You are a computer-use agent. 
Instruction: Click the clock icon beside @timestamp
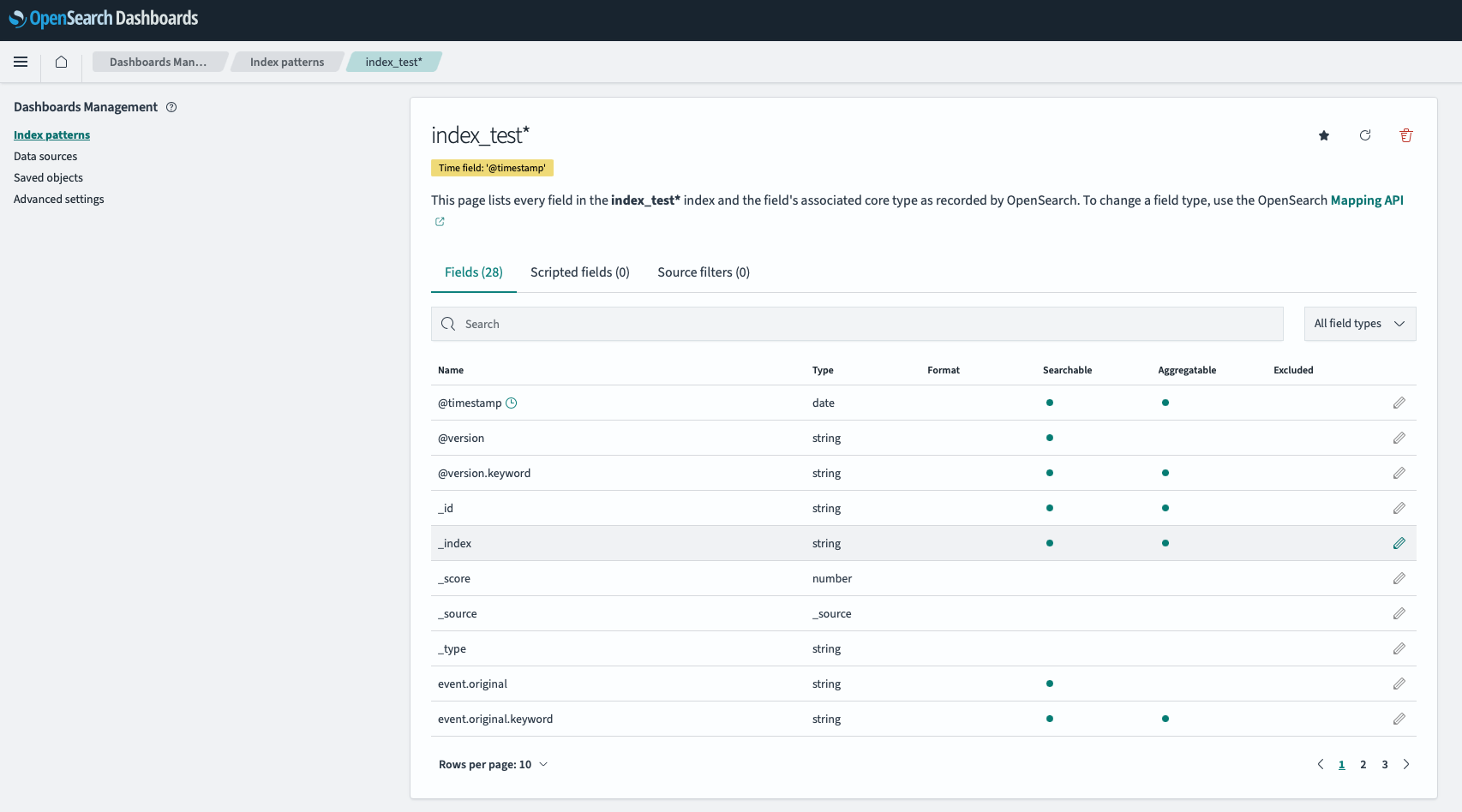point(512,403)
